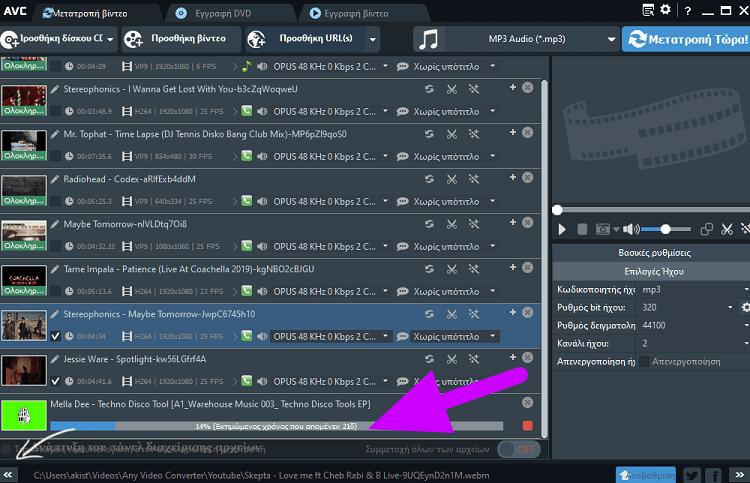
Task: Remove Jessie Ware Spotlight from list
Action: 528,357
